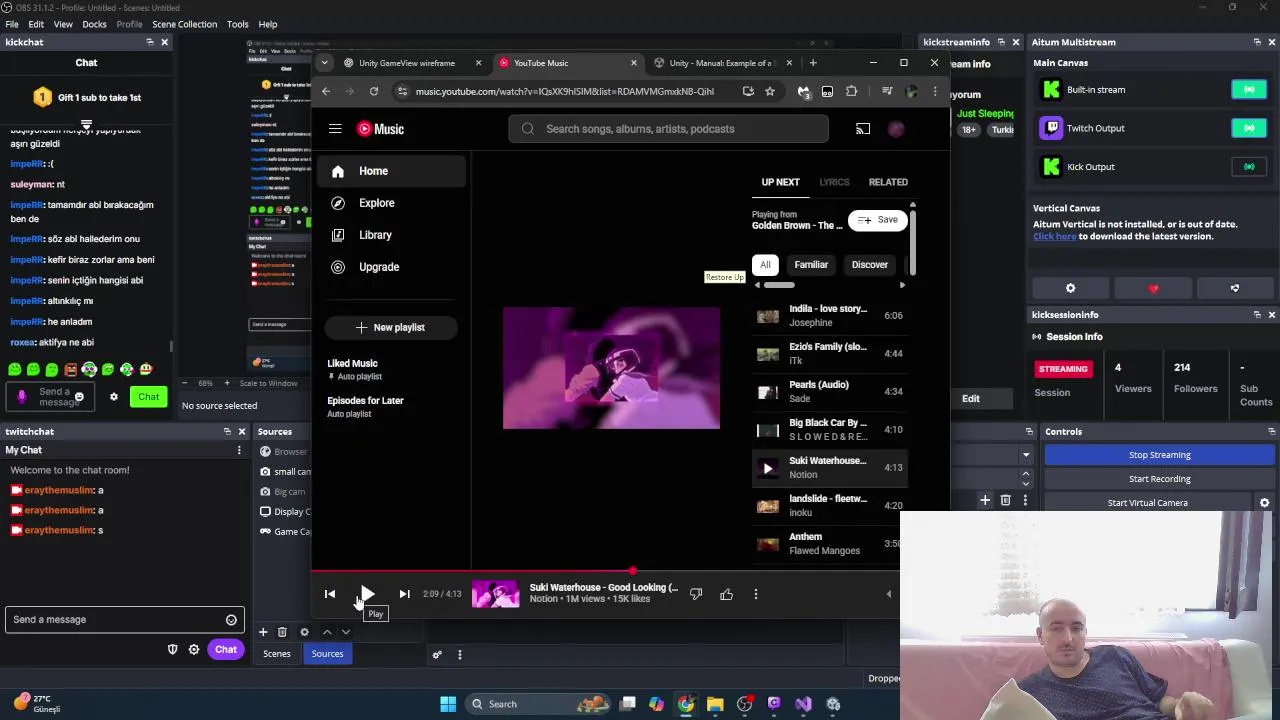The image size is (1280, 720).
Task: Select the Familiar filter chip
Action: point(811,265)
